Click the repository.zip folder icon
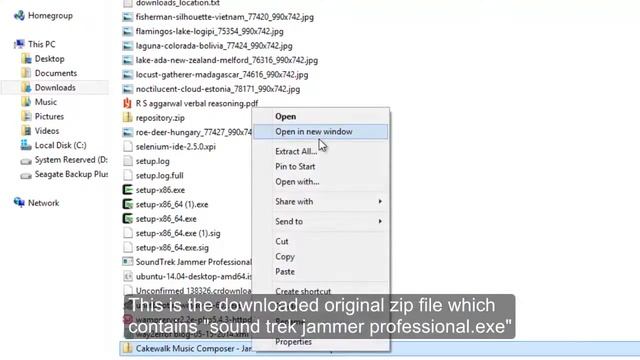The height and width of the screenshot is (360, 640). [x=128, y=118]
